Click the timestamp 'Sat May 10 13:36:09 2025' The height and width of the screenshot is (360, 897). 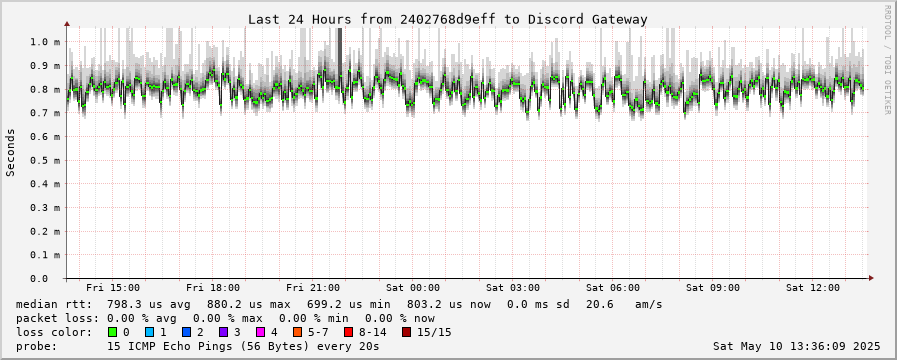[796, 346]
